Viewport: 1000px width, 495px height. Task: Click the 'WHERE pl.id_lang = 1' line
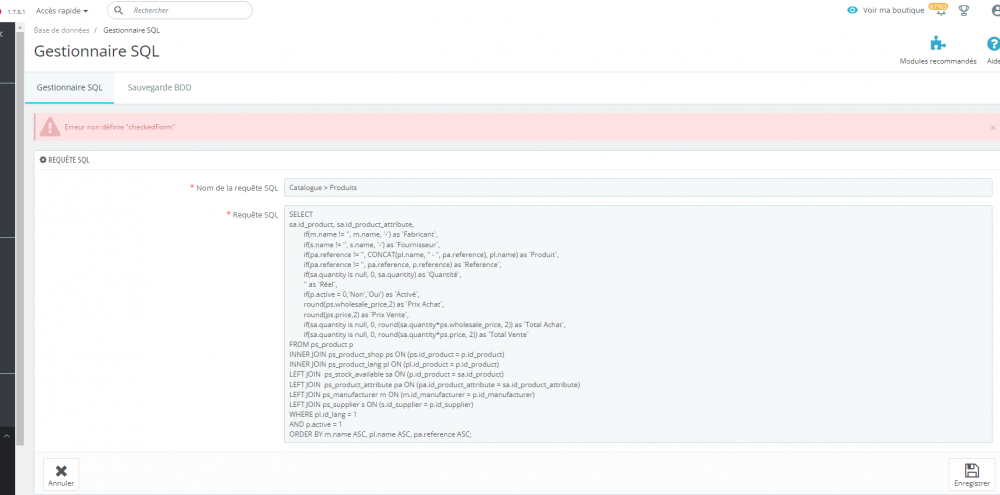click(323, 414)
